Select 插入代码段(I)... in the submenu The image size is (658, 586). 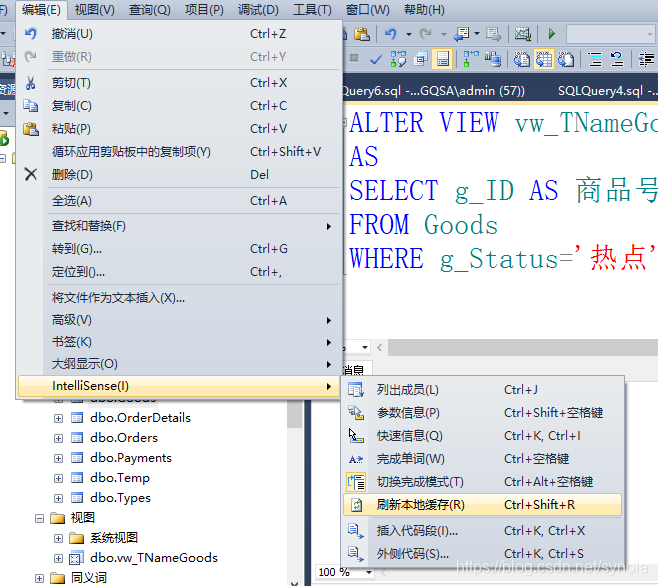click(482, 531)
